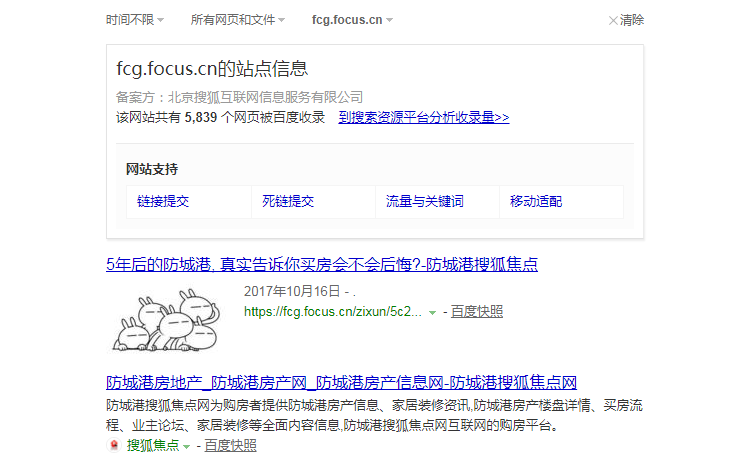Click the date 2017年10月16日

pos(292,291)
